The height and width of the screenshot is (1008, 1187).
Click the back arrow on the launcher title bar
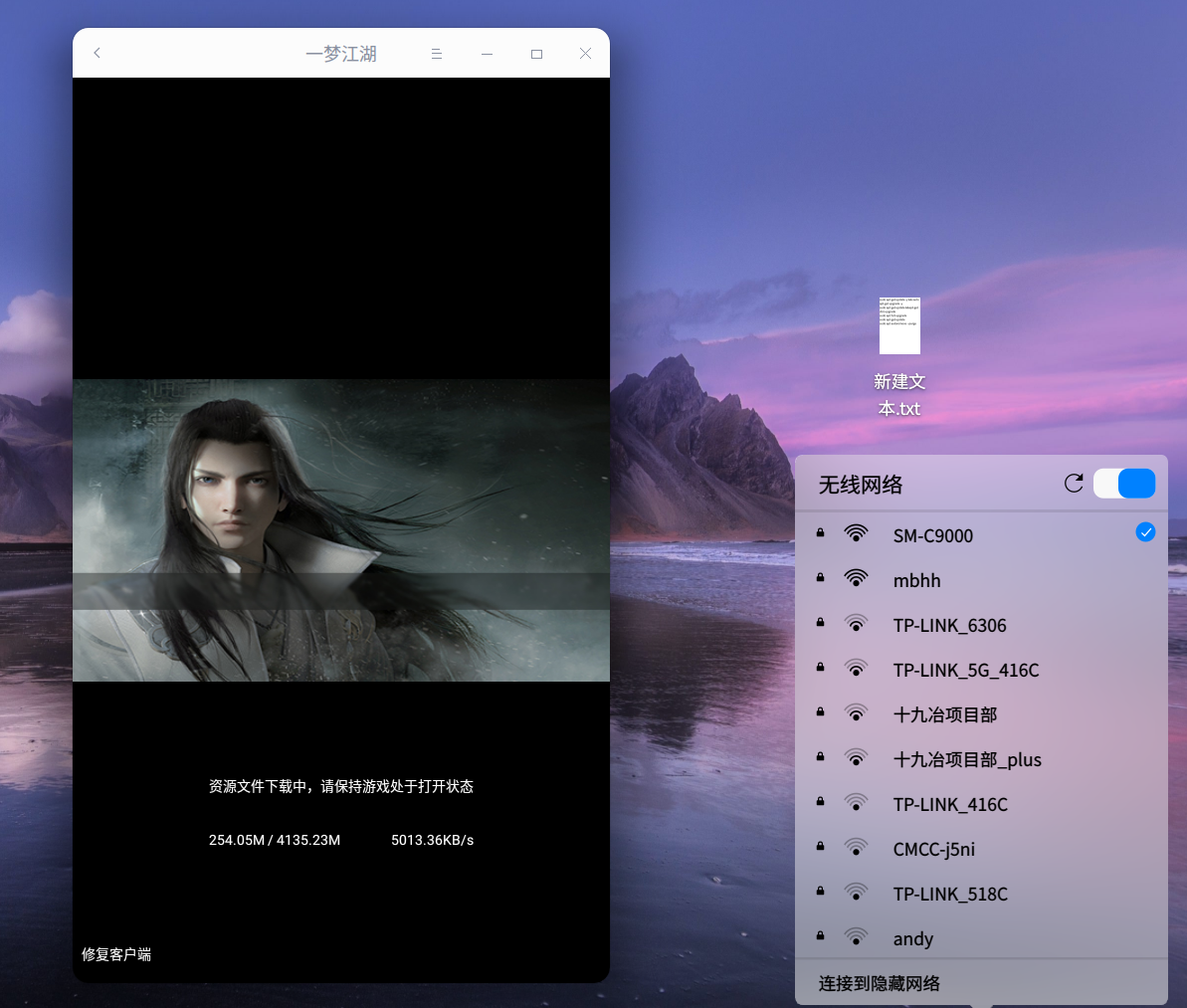[x=97, y=53]
